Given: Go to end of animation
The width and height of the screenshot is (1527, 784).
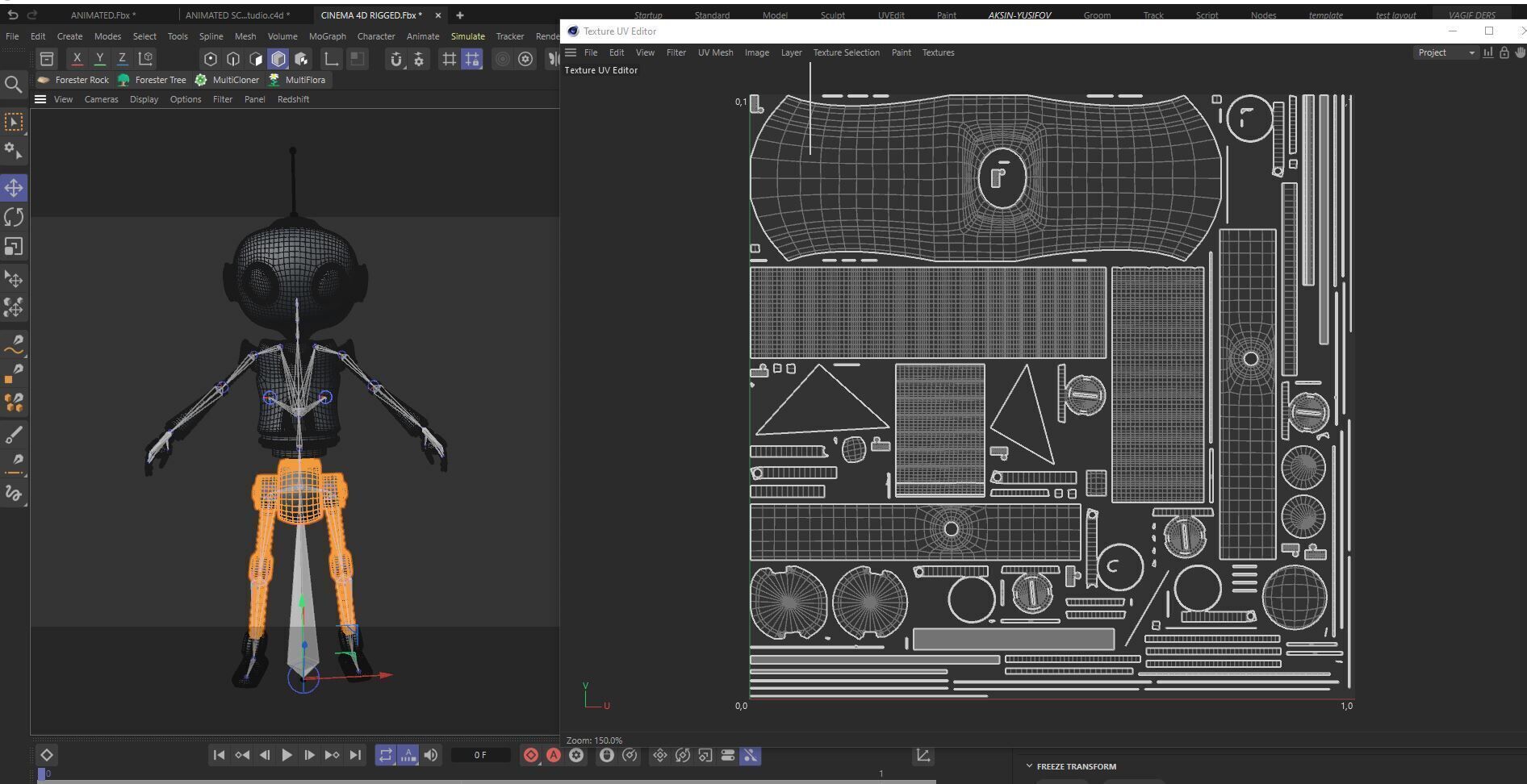Looking at the screenshot, I should 355,755.
